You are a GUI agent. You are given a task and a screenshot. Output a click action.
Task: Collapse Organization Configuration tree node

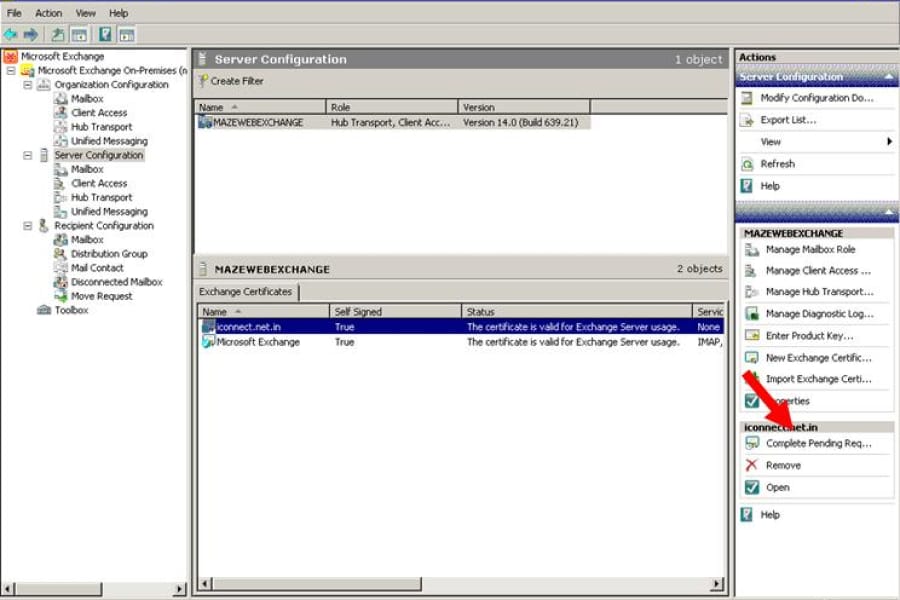tap(28, 84)
